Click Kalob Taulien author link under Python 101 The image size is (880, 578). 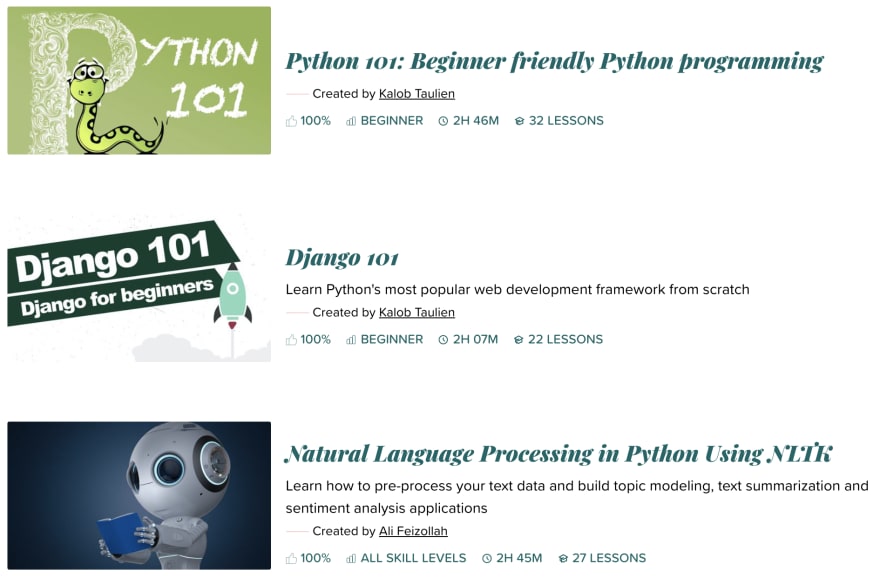416,94
